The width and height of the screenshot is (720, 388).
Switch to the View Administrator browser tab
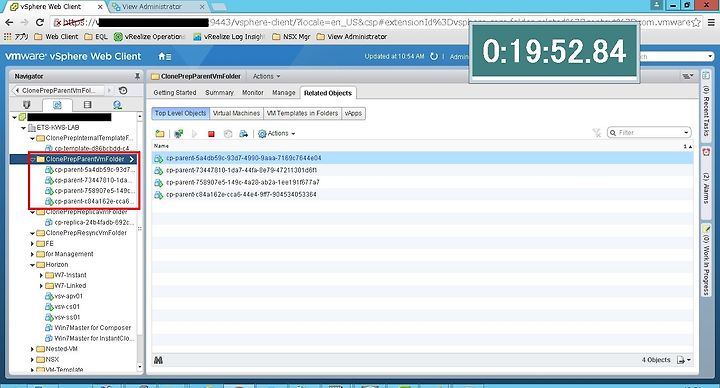[157, 7]
